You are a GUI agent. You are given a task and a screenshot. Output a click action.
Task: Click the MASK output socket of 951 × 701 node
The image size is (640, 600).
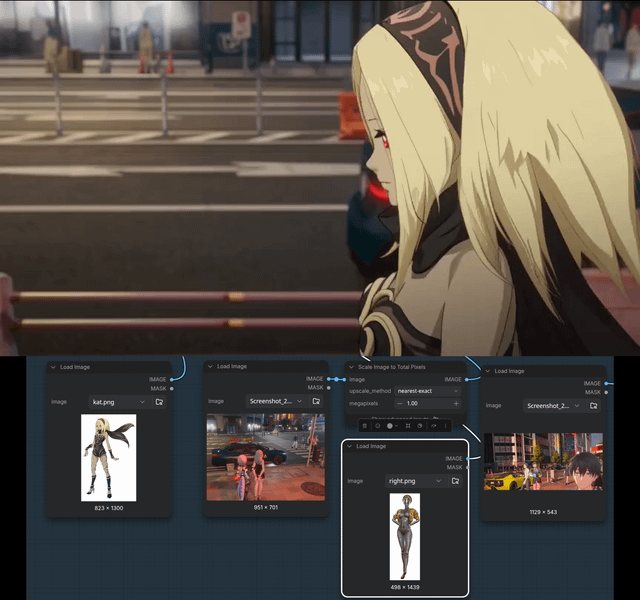click(329, 388)
